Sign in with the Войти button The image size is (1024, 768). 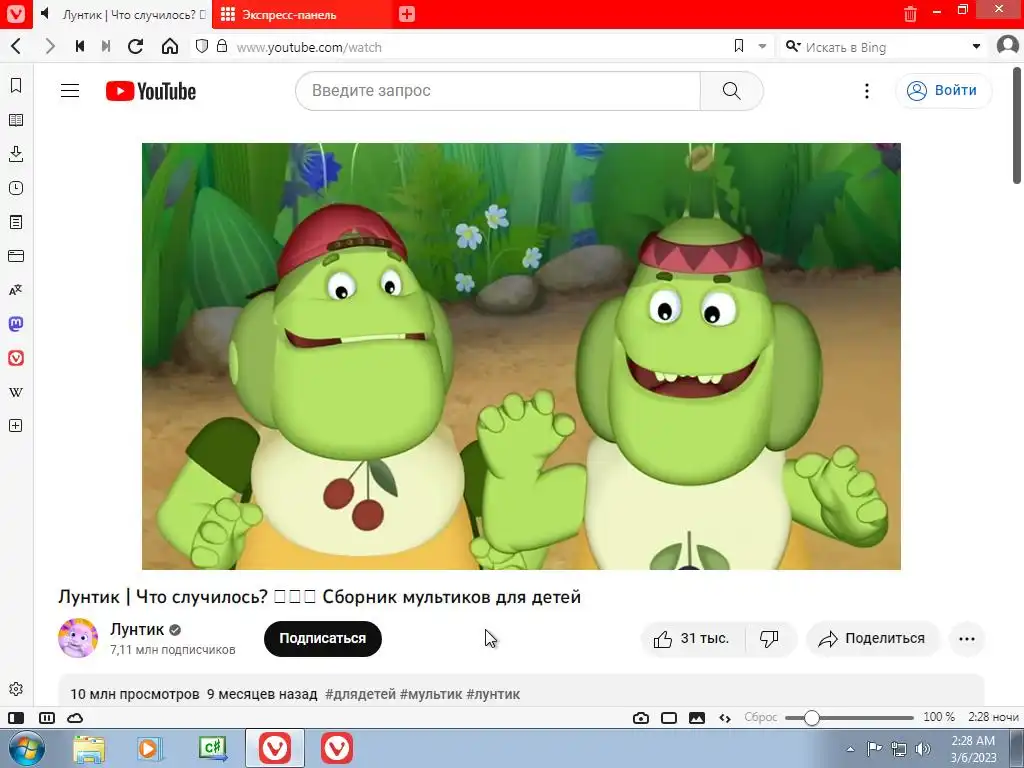coord(943,91)
